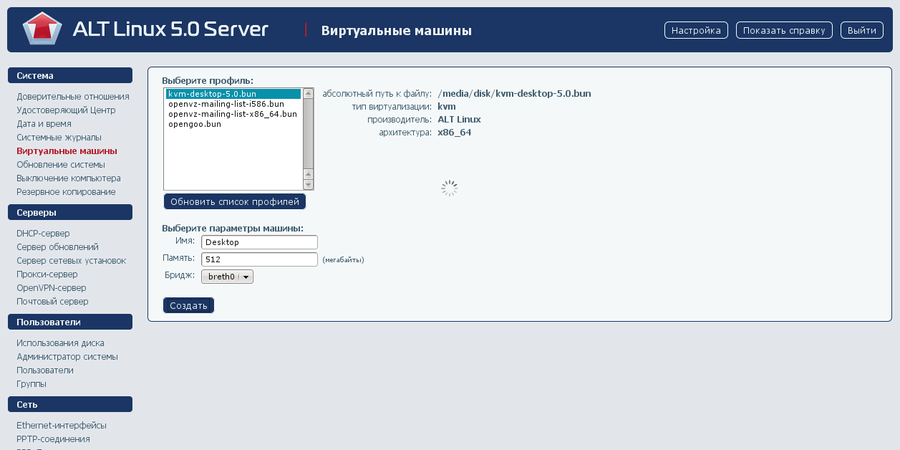Go to PPTP-соединения
The image size is (900, 450).
(53, 439)
